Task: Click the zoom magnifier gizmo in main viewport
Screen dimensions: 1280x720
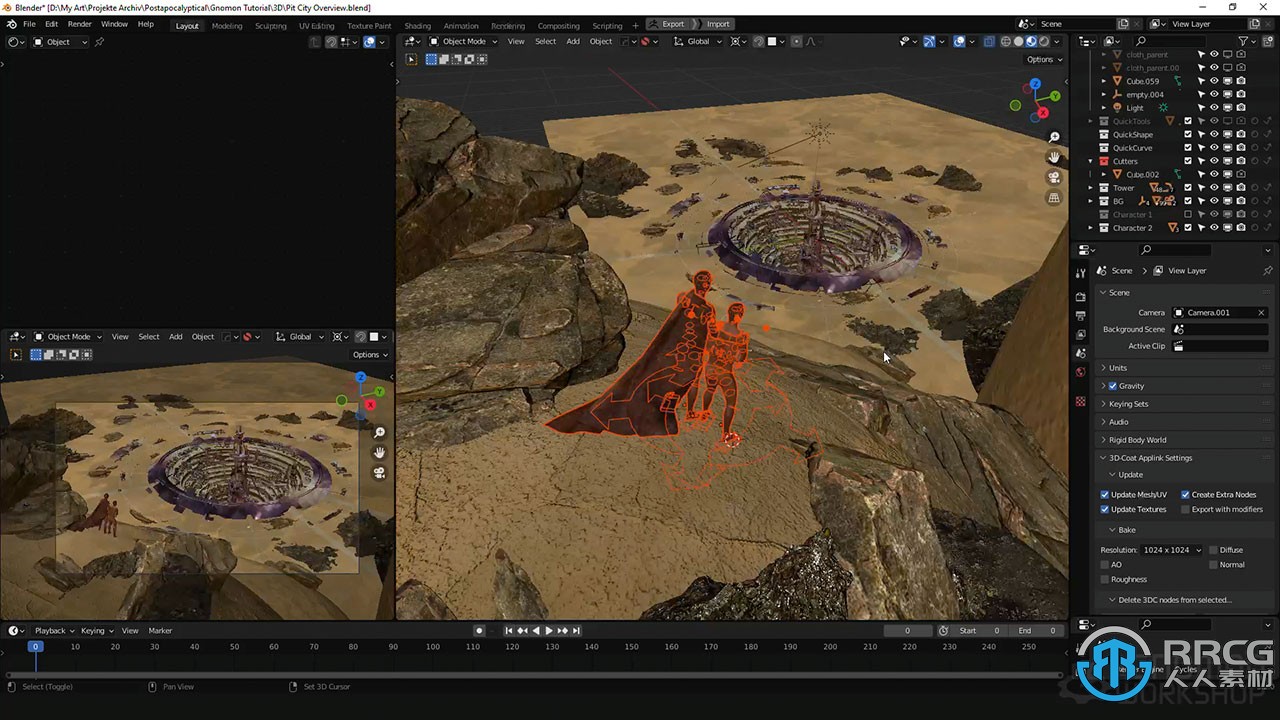Action: click(x=1054, y=137)
